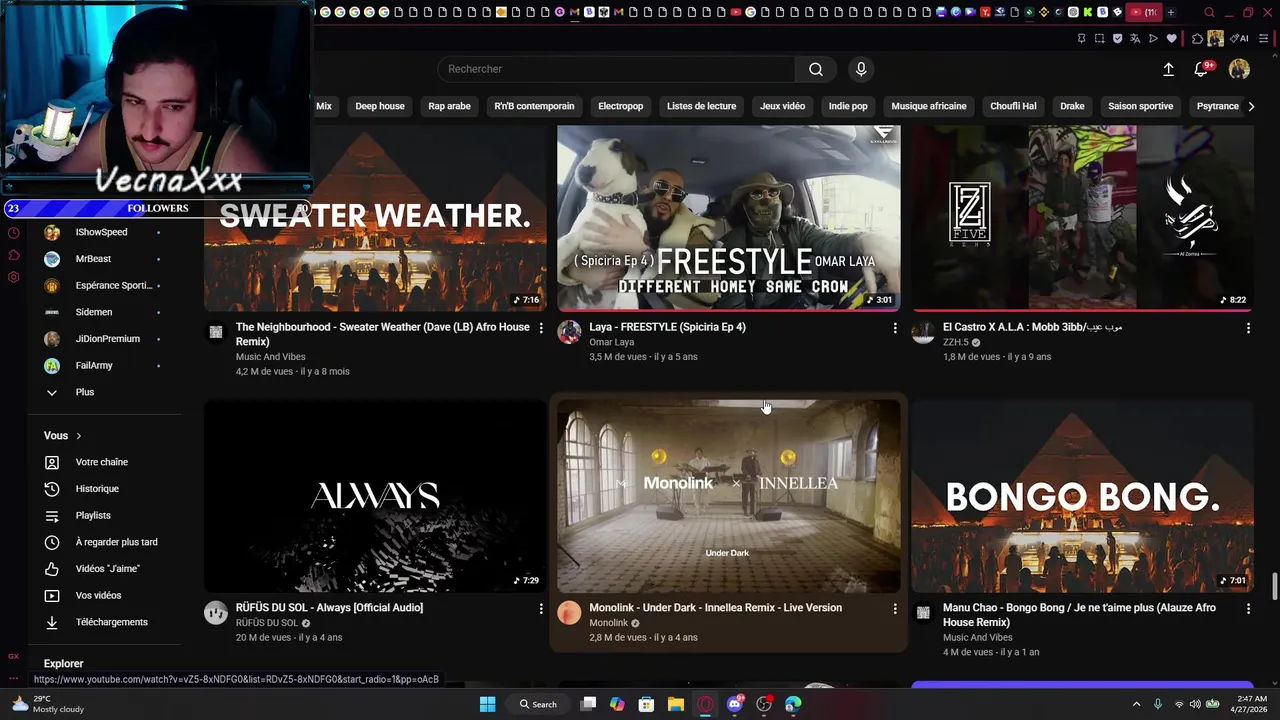Open more options for Laya FREESTYLE video
This screenshot has height=720, width=1280.
[x=894, y=328]
